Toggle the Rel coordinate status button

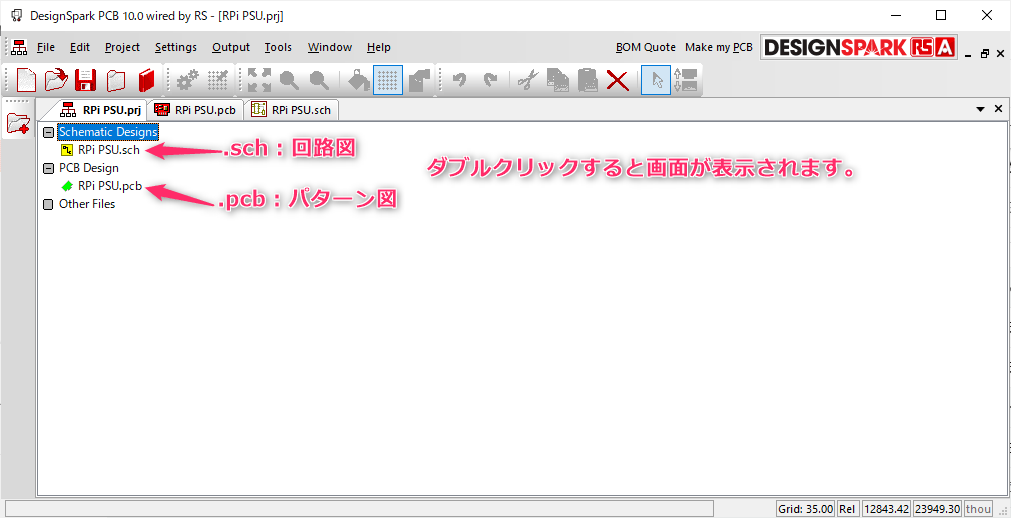coord(847,508)
